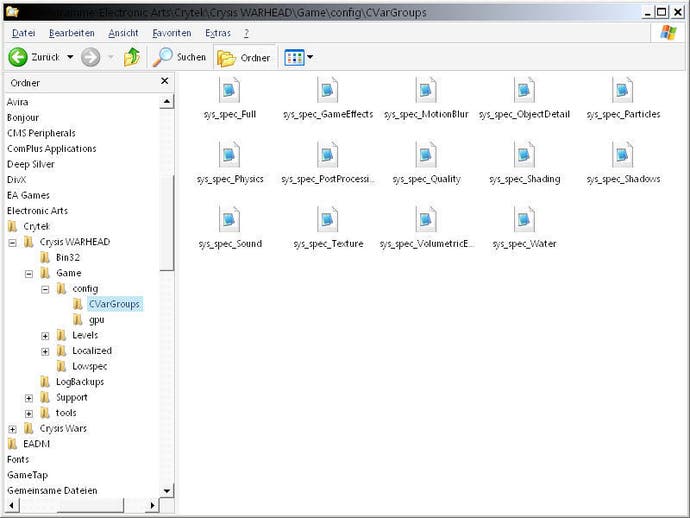Click the tree horizontal scroll-right arrow
Image resolution: width=690 pixels, height=518 pixels.
click(x=152, y=505)
